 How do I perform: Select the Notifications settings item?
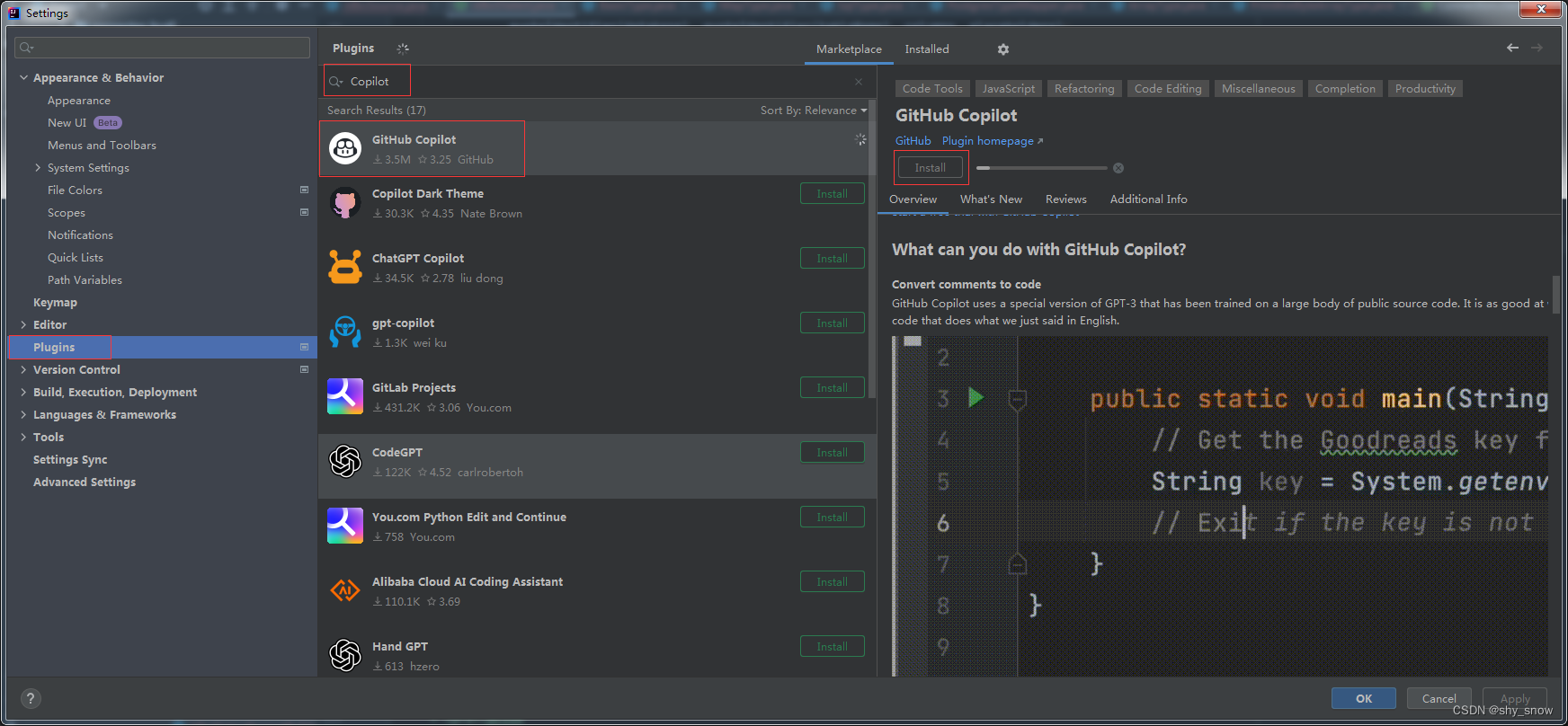[x=80, y=235]
